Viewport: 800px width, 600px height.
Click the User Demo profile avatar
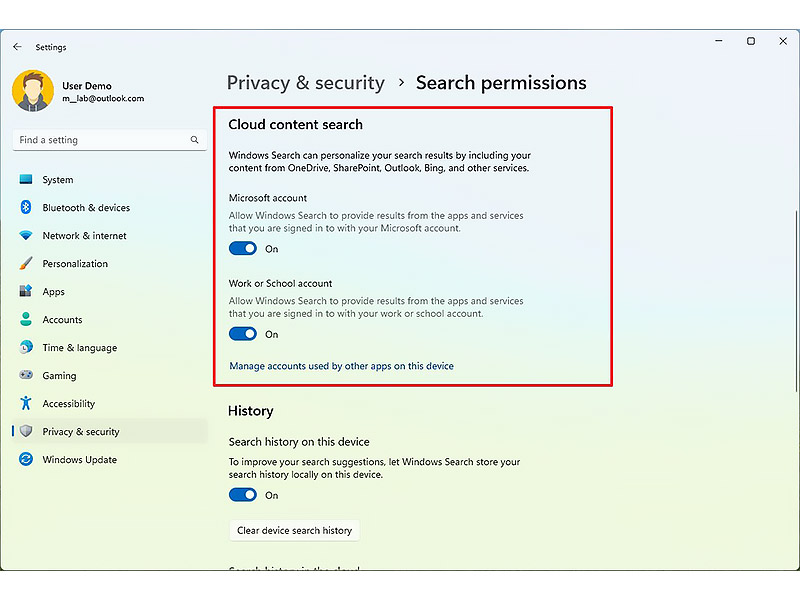coord(33,91)
